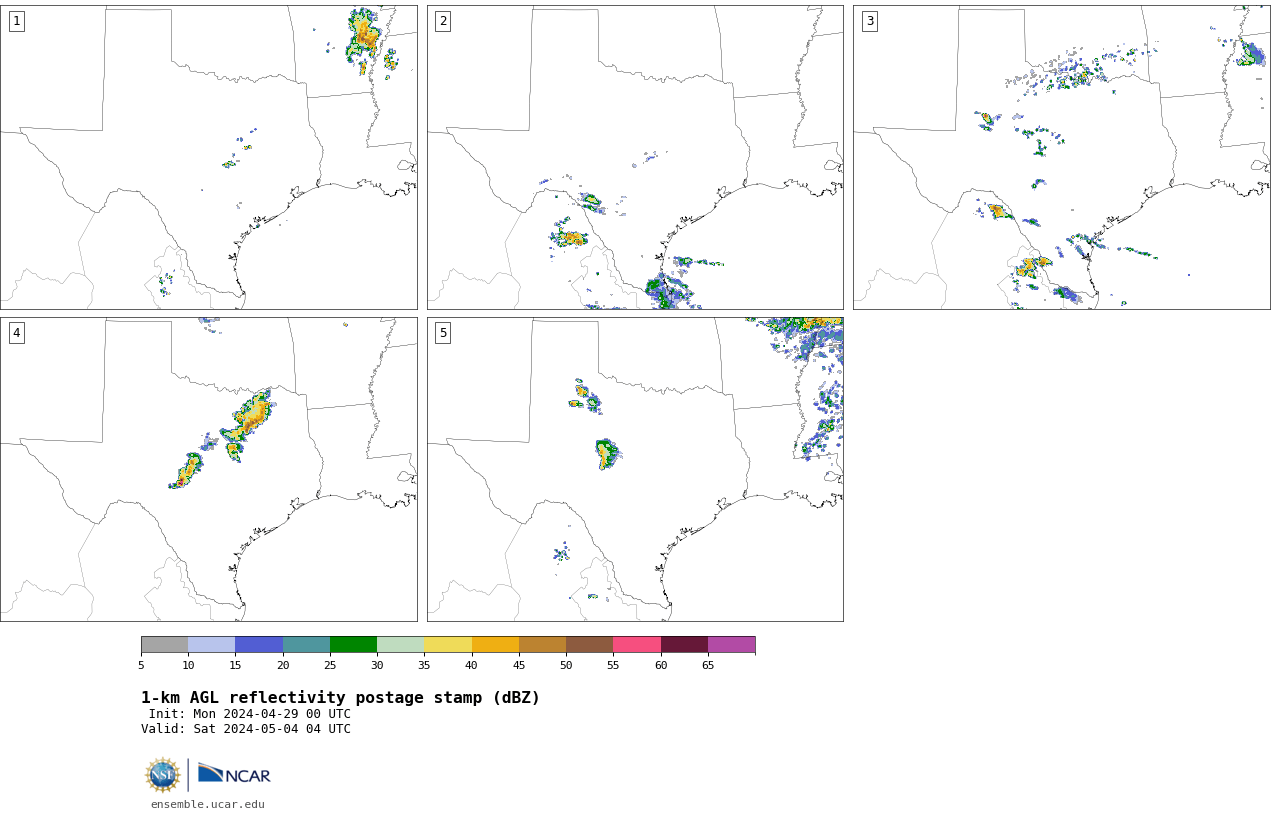Select the gray 5-10 dBZ swatch

pos(164,644)
